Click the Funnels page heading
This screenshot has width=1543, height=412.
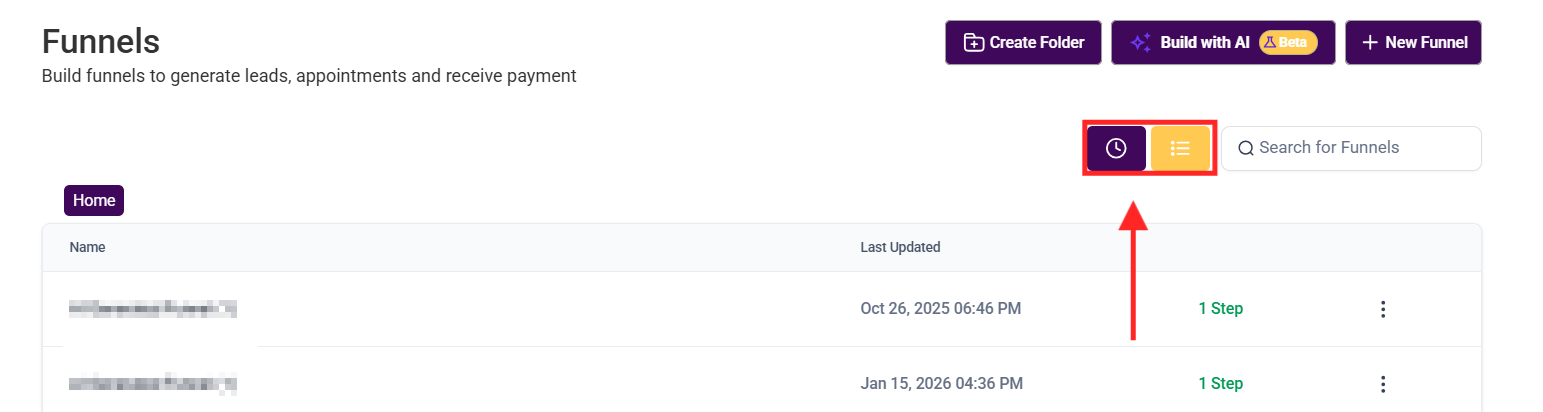101,42
